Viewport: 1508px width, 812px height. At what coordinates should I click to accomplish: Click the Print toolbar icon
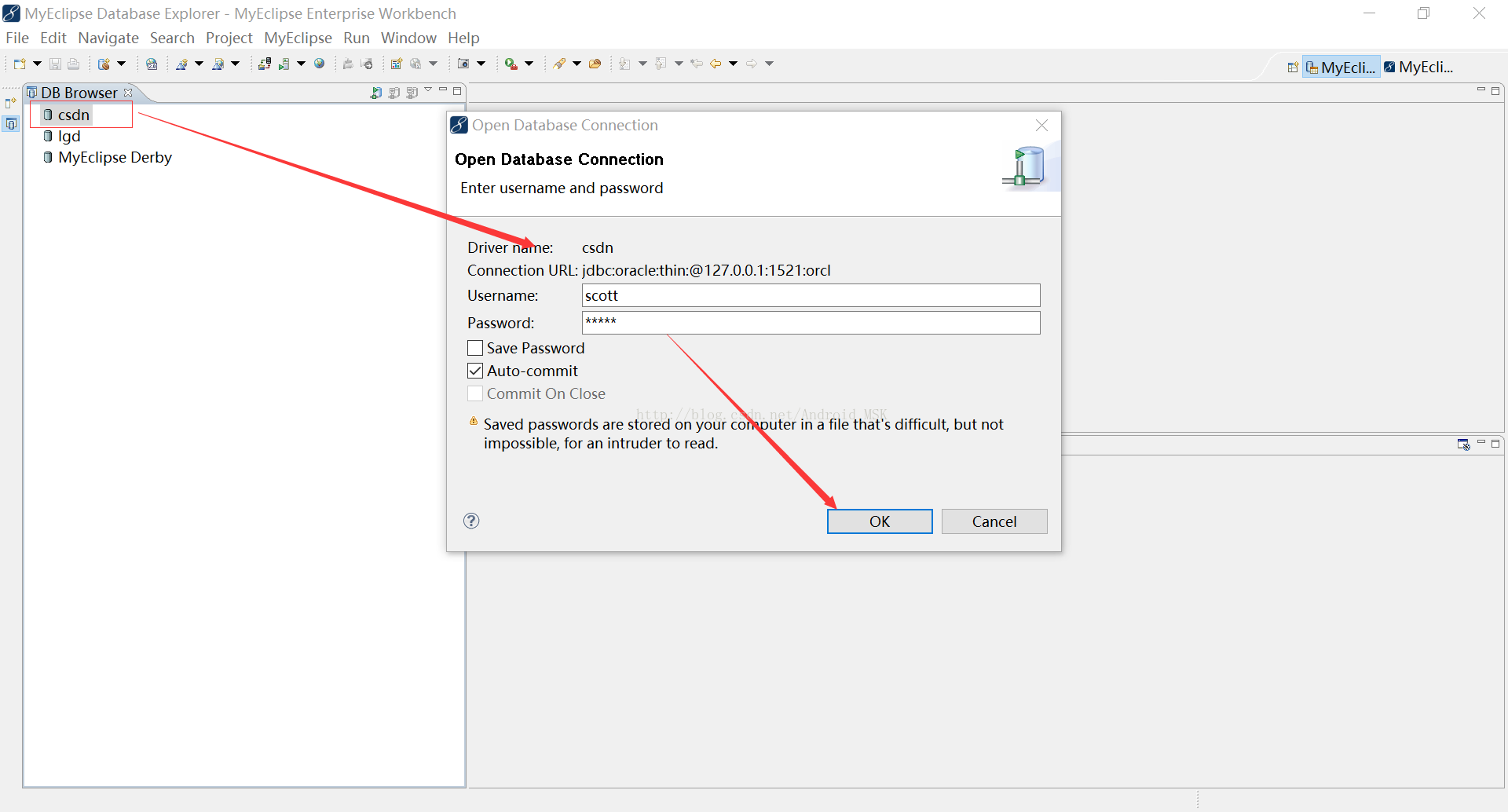point(73,64)
